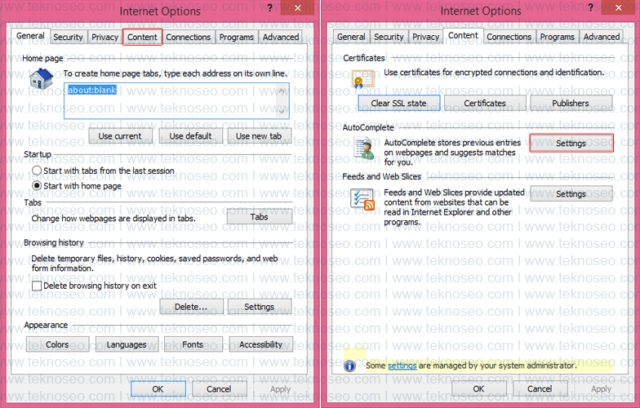The width and height of the screenshot is (640, 408).
Task: Switch to General tab in right window
Action: 351,37
